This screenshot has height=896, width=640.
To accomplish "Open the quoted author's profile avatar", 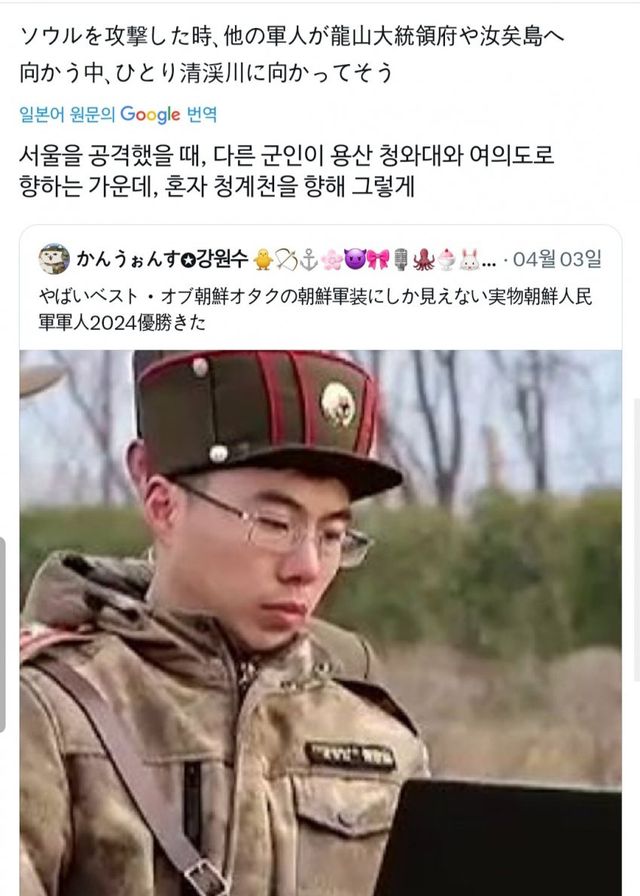I will click(54, 259).
